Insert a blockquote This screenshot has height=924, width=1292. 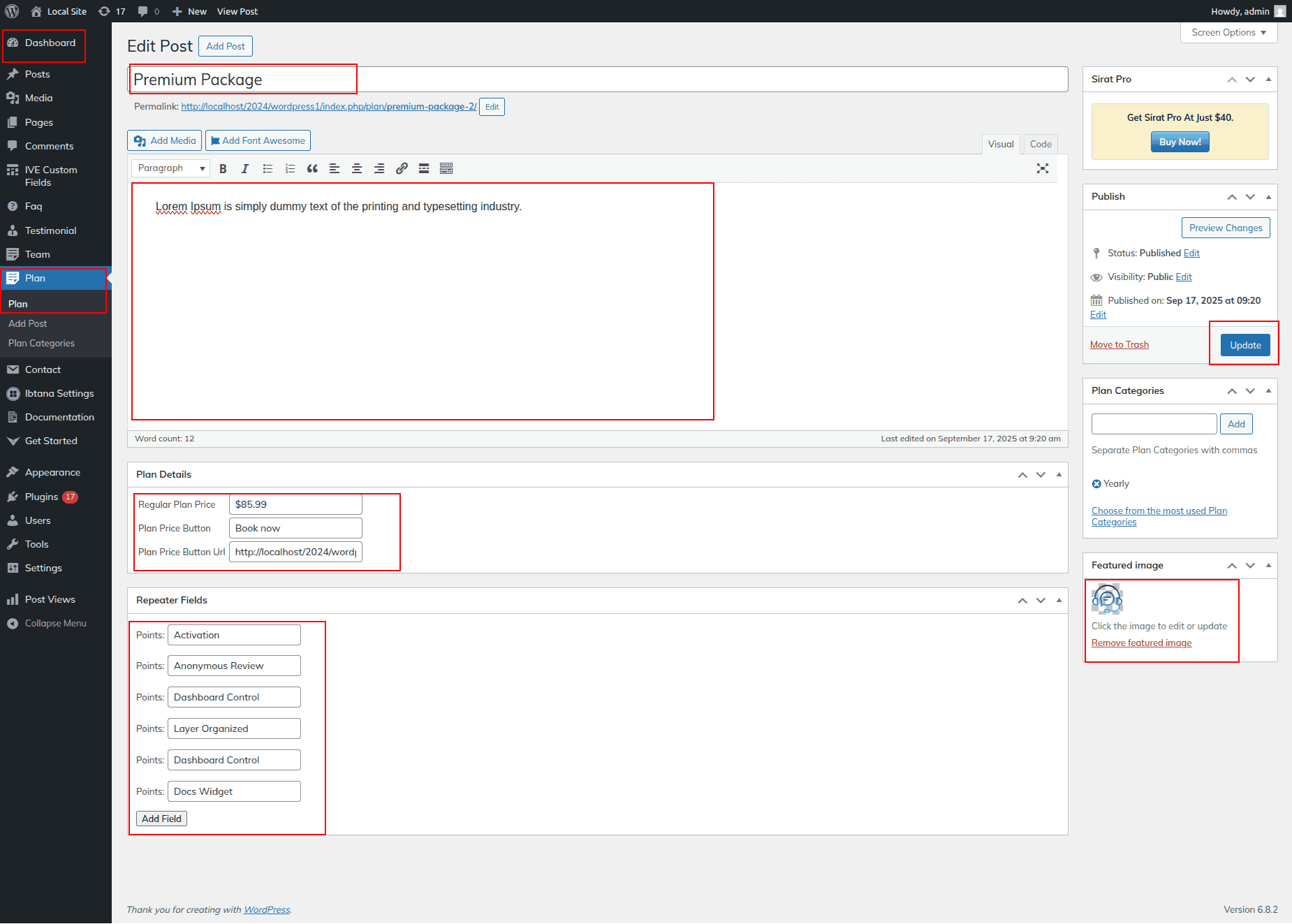(x=312, y=168)
